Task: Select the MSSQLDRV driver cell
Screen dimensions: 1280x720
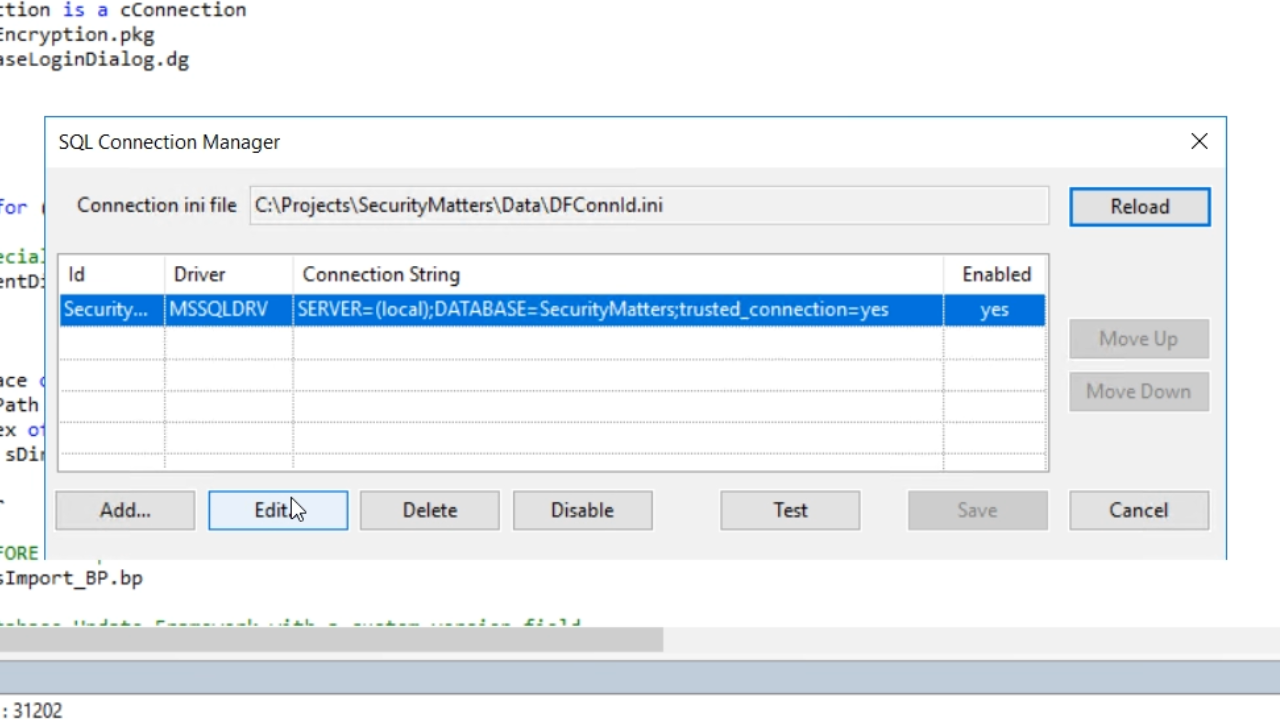Action: coord(228,310)
